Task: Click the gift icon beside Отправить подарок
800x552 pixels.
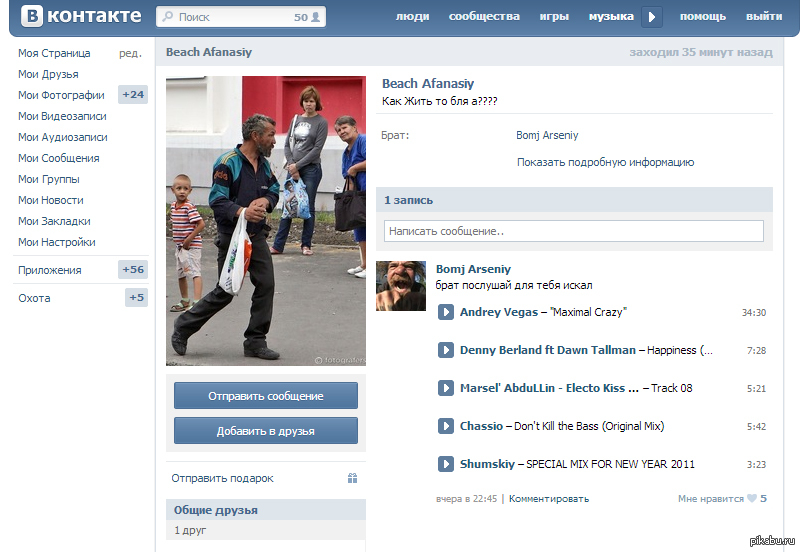Action: tap(352, 479)
